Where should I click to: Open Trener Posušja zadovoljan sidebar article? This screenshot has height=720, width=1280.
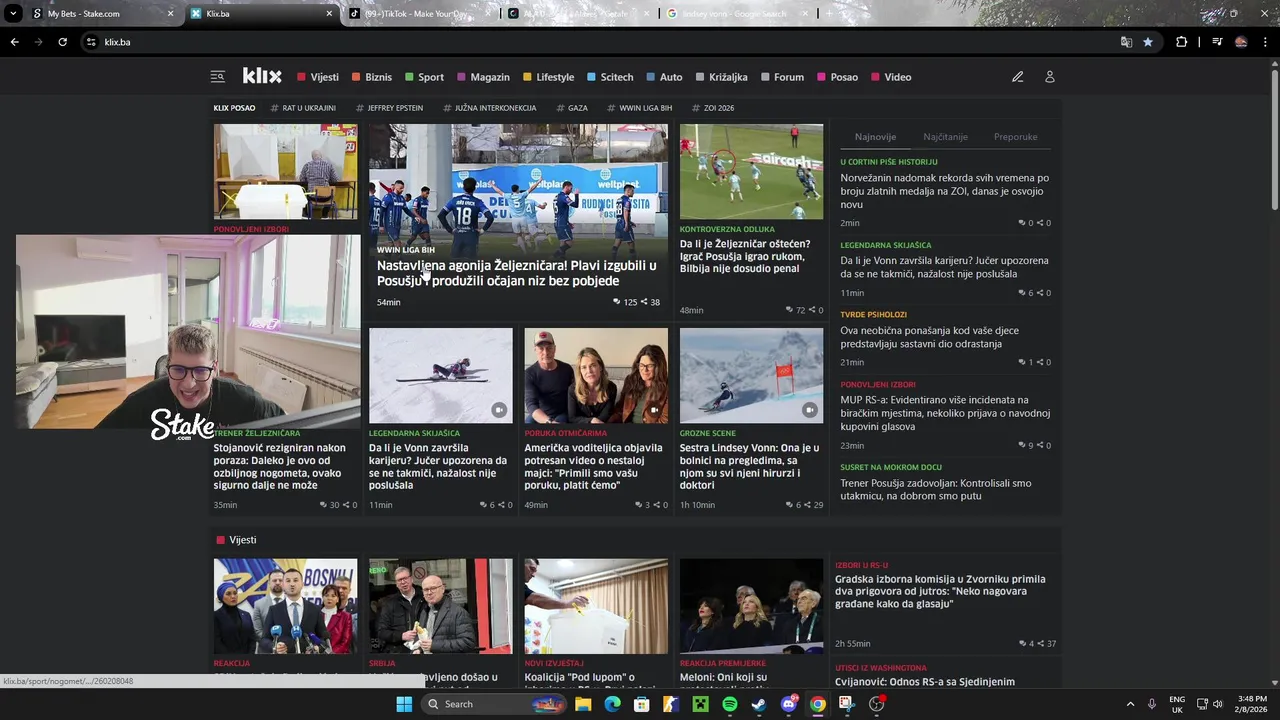pos(936,490)
